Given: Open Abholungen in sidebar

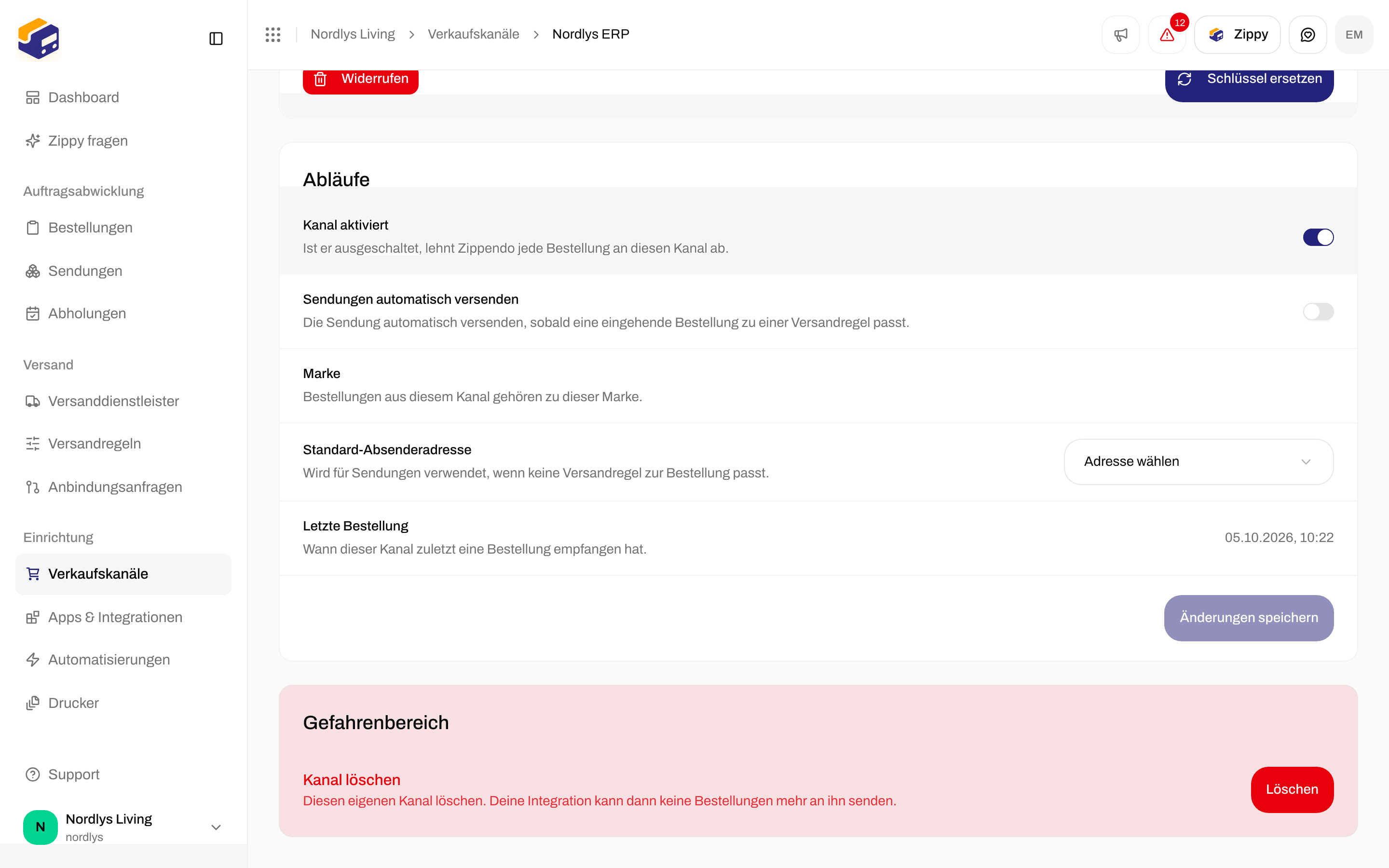Looking at the screenshot, I should pyautogui.click(x=123, y=313).
